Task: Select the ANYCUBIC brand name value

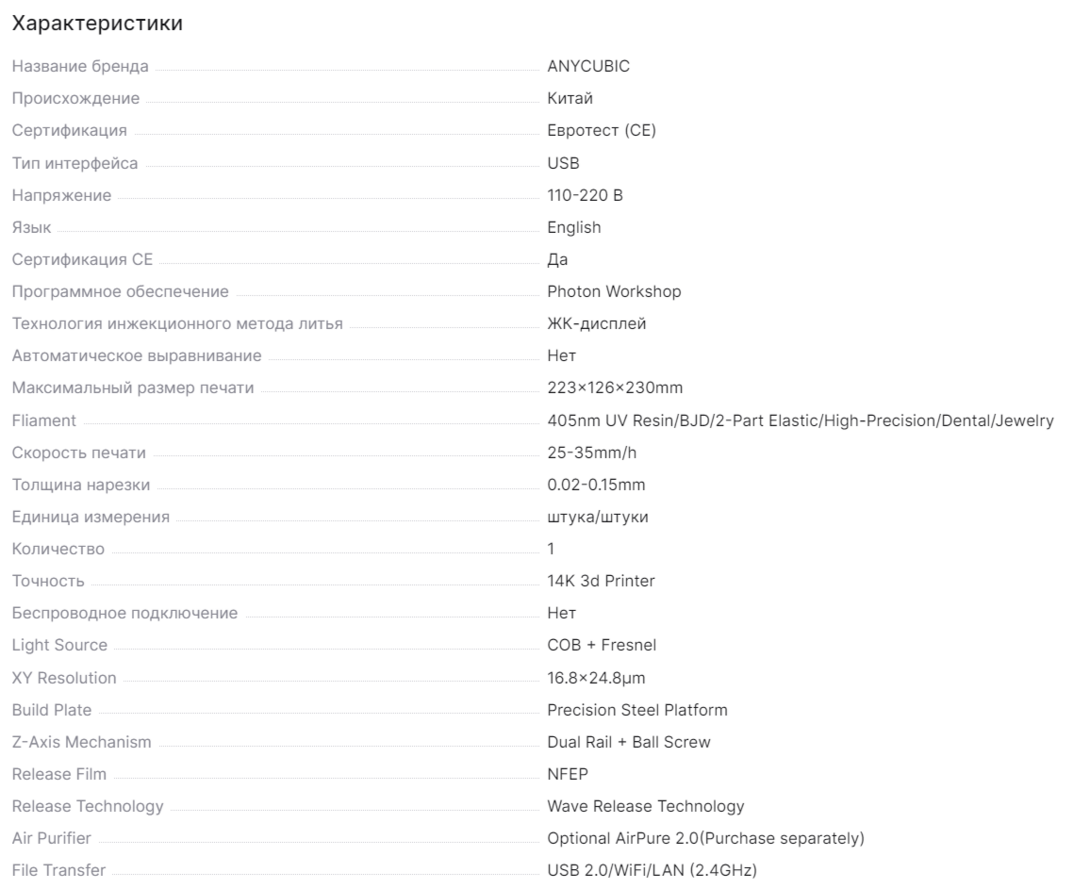Action: [588, 66]
